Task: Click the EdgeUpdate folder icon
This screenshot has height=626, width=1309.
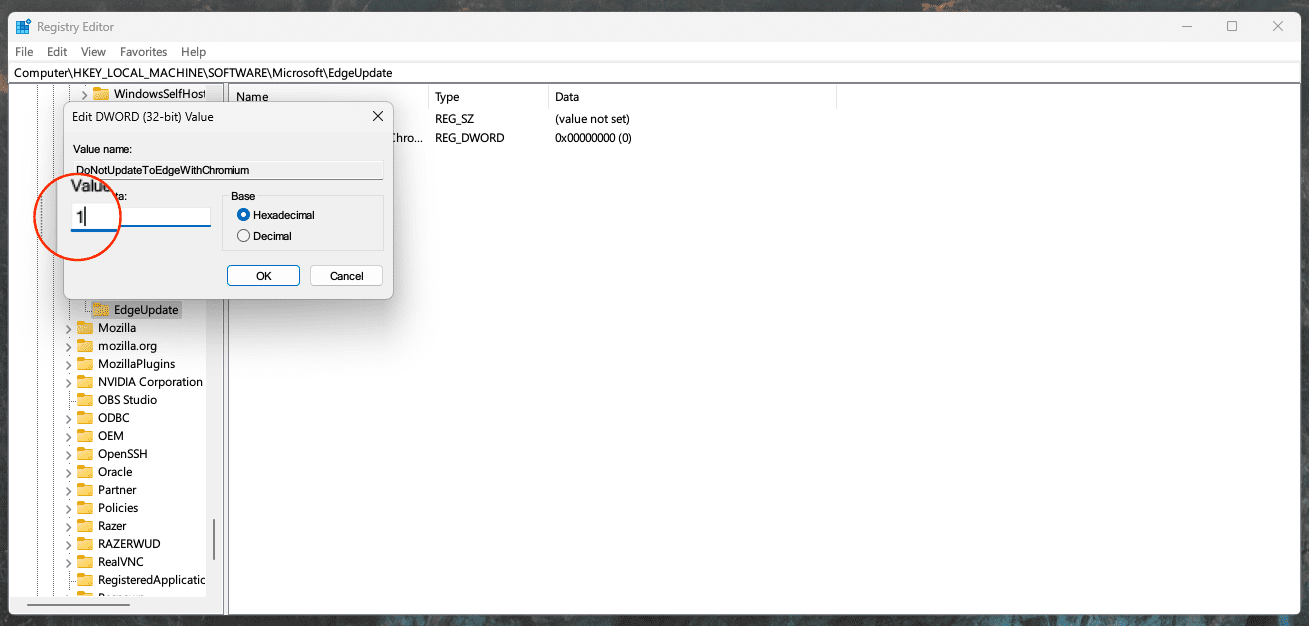Action: tap(101, 310)
